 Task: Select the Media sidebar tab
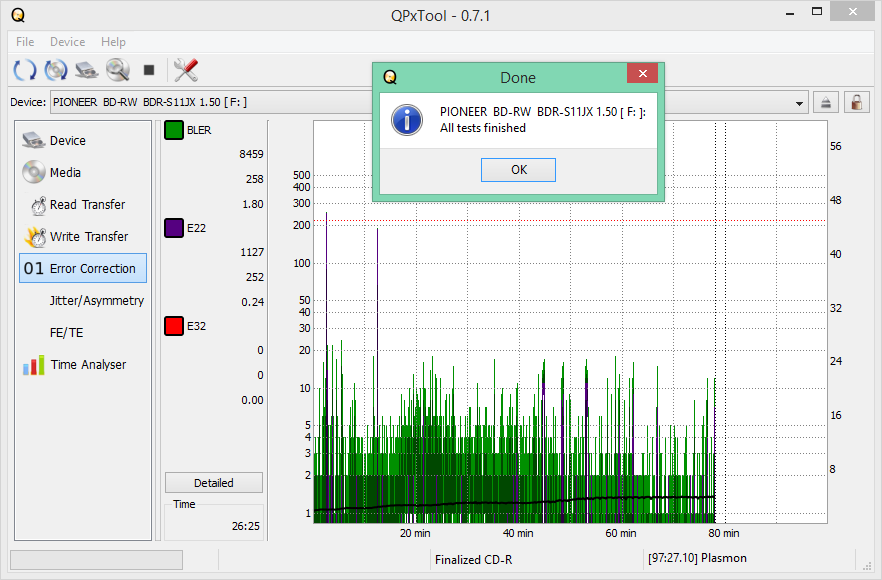click(x=83, y=172)
